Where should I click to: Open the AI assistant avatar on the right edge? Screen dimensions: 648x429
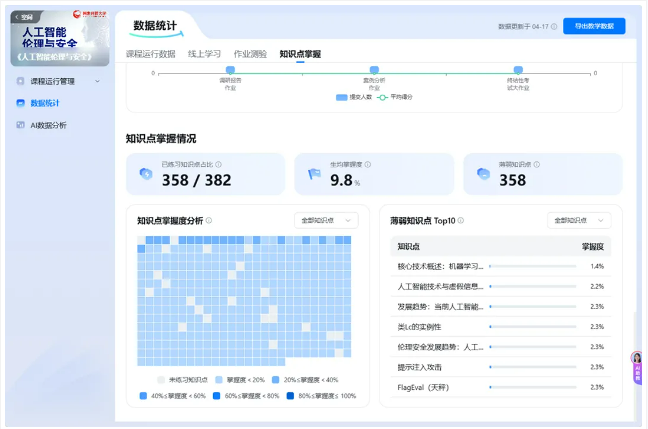click(x=637, y=358)
